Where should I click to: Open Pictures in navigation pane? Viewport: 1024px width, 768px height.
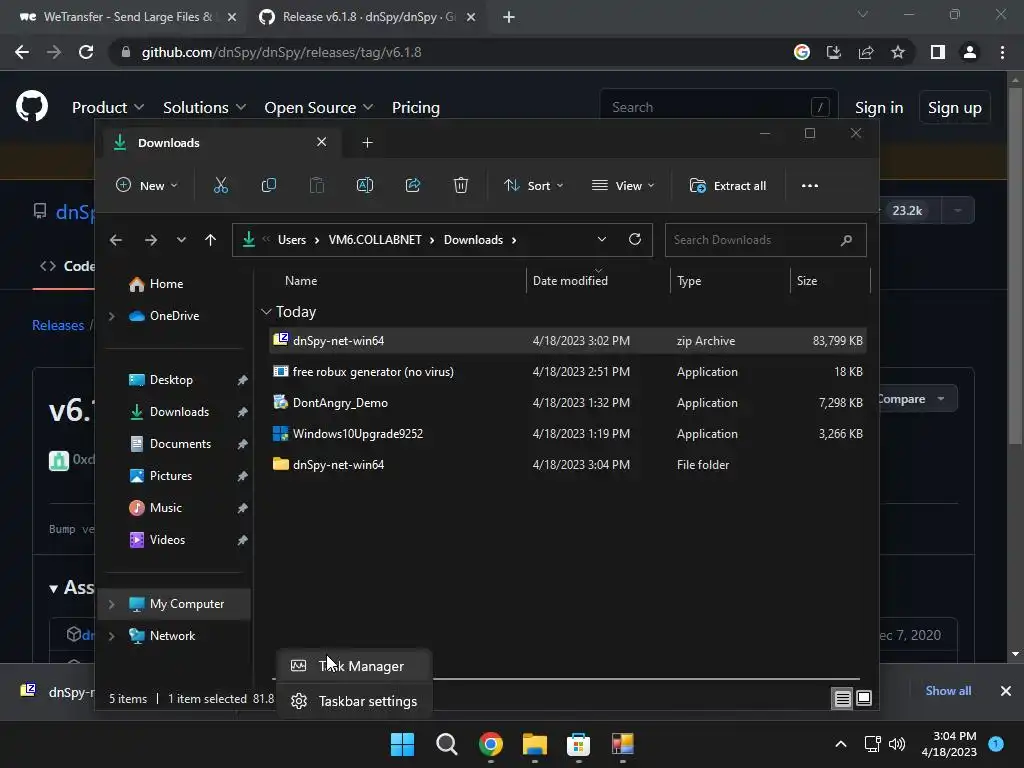(x=171, y=476)
